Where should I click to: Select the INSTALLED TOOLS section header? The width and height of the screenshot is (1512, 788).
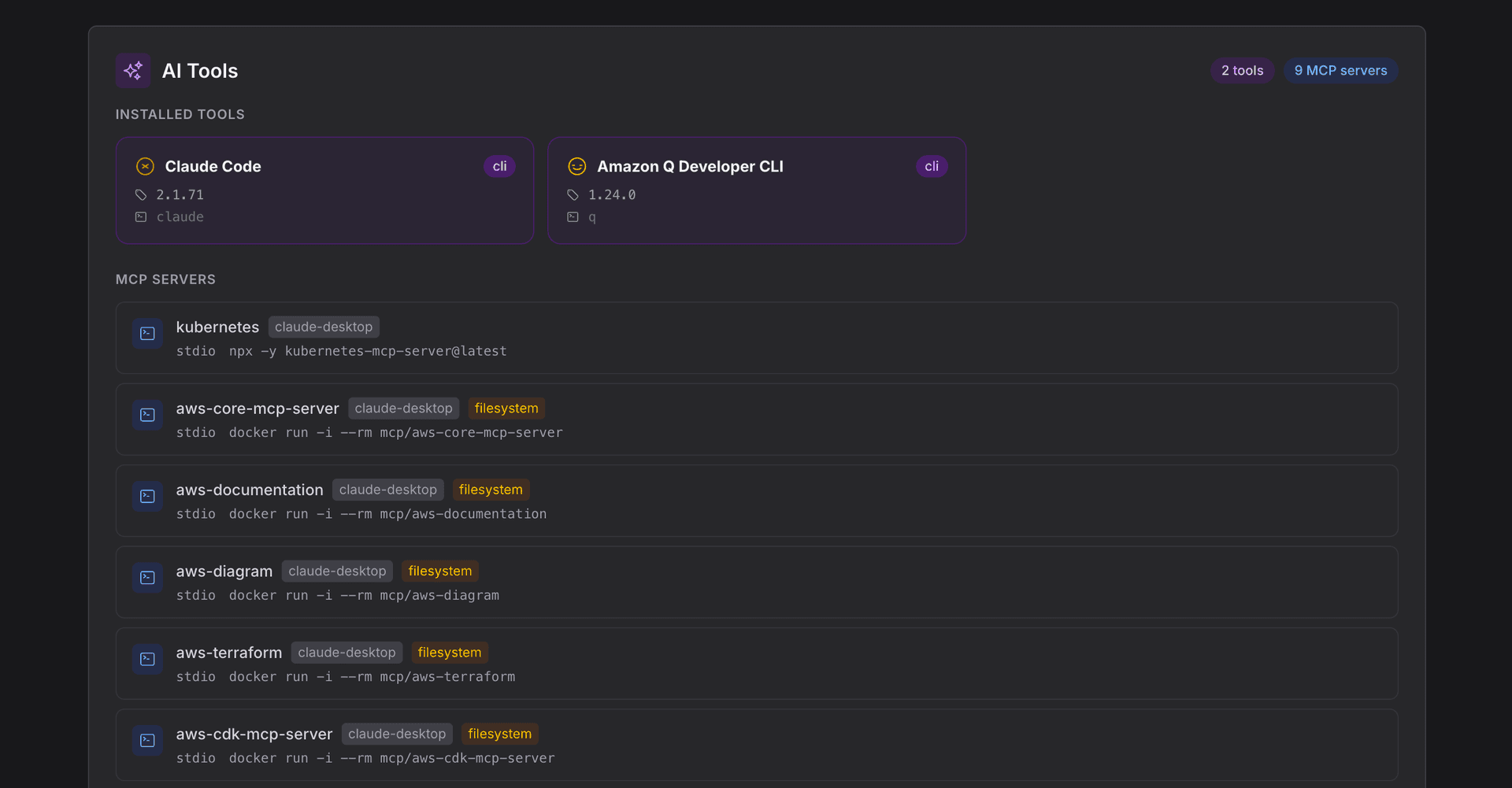[x=180, y=114]
